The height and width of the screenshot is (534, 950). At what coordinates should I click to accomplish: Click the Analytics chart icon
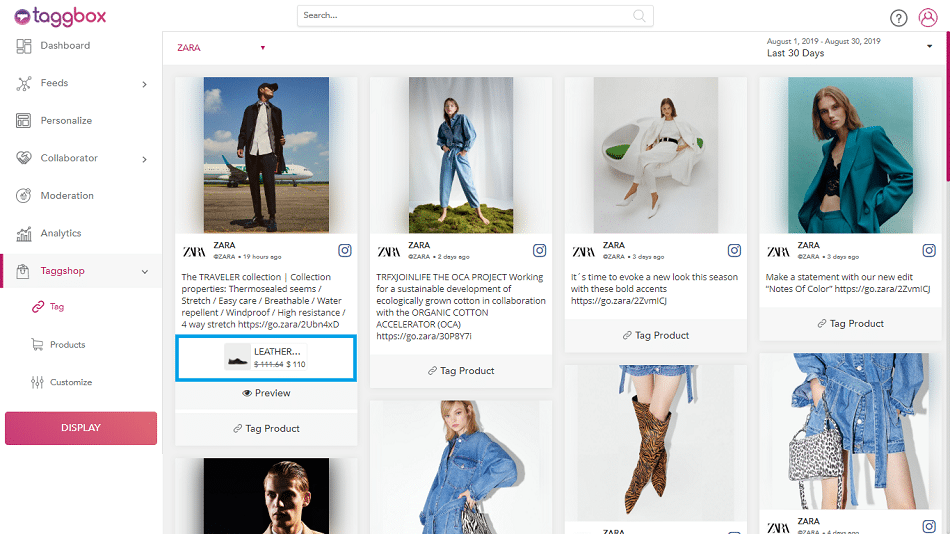(x=23, y=233)
